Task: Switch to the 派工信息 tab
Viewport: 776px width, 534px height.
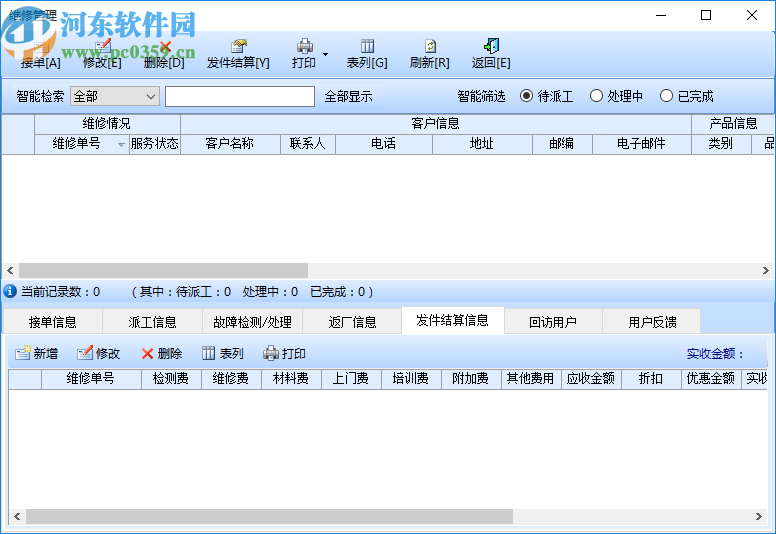Action: [152, 322]
